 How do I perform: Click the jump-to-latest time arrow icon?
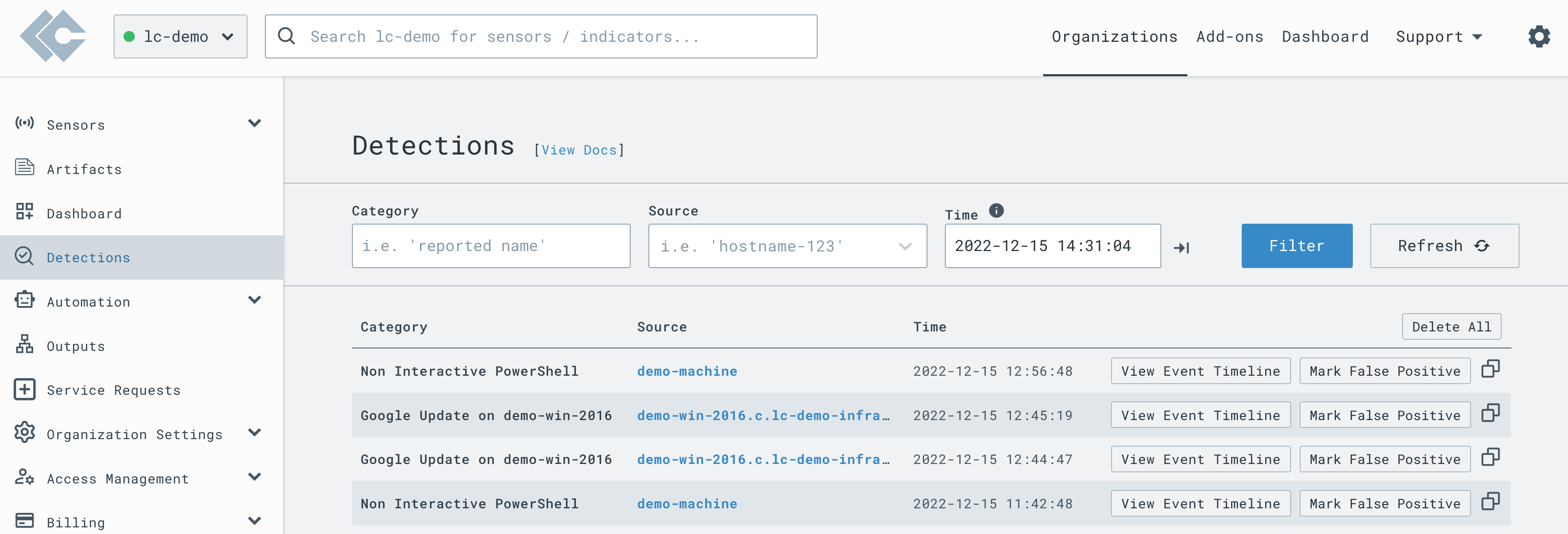(x=1181, y=248)
